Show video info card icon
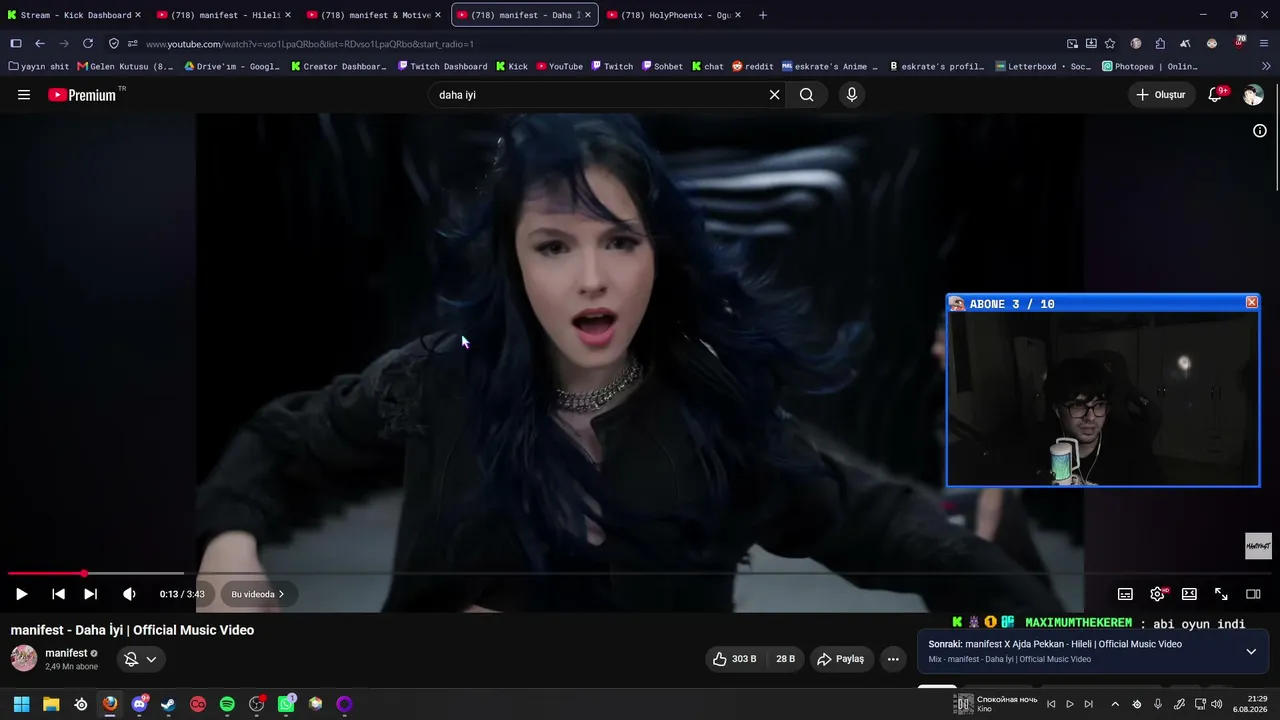 (1260, 131)
